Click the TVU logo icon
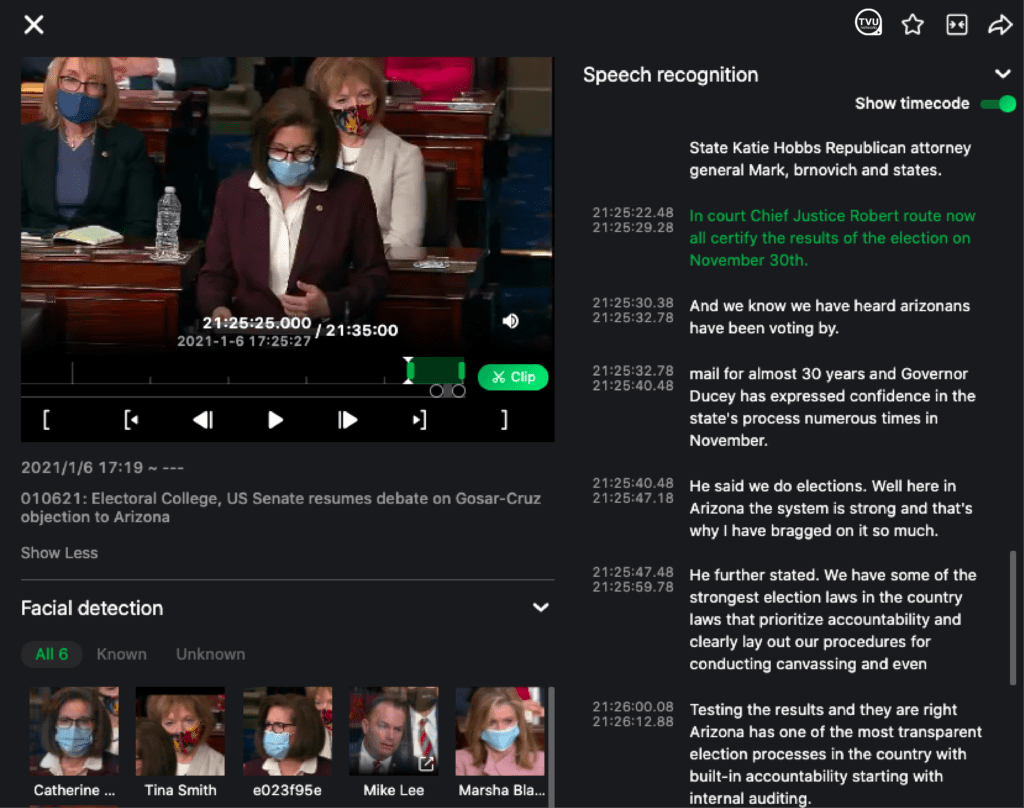The width and height of the screenshot is (1024, 808). 868,23
